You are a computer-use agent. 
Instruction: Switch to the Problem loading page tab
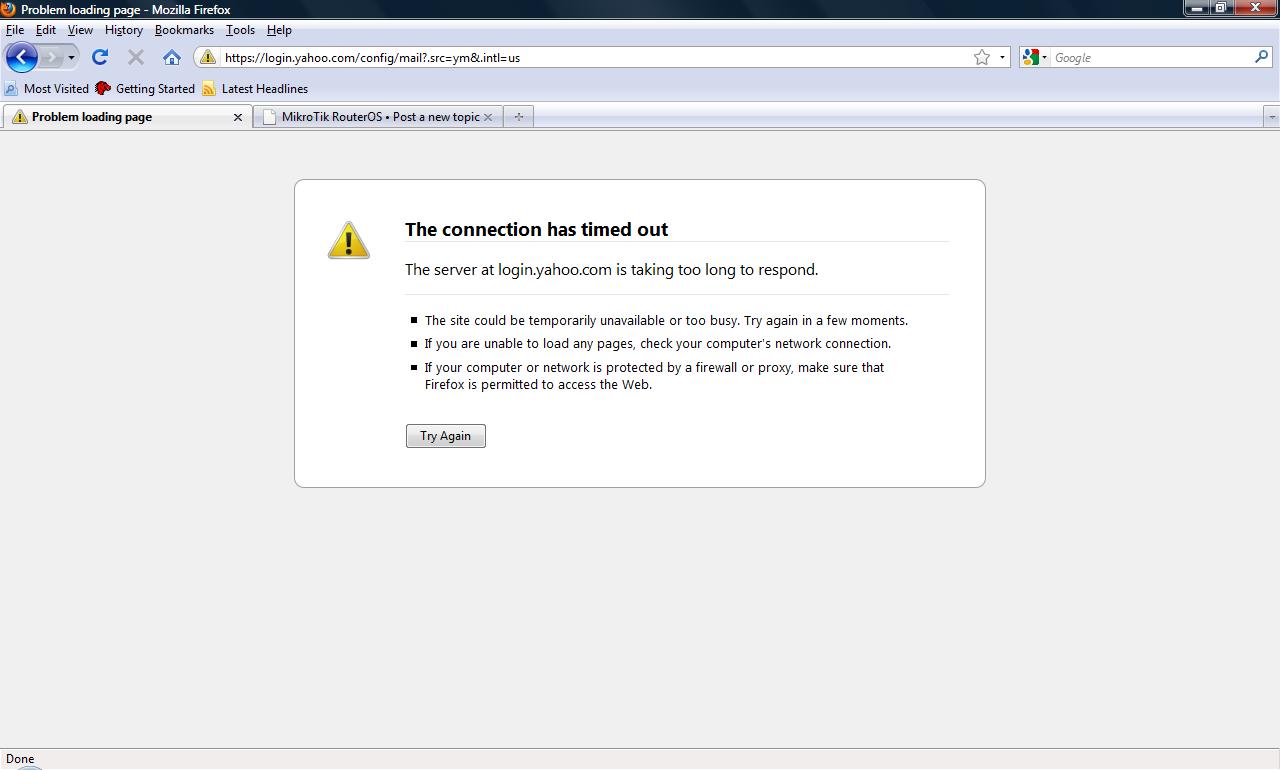(x=126, y=117)
